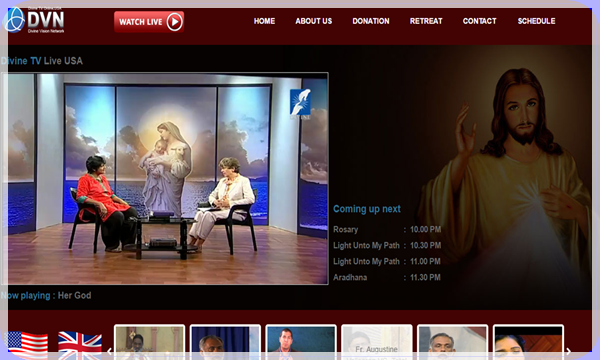Open the Fr. Augustine thumbnail

377,342
